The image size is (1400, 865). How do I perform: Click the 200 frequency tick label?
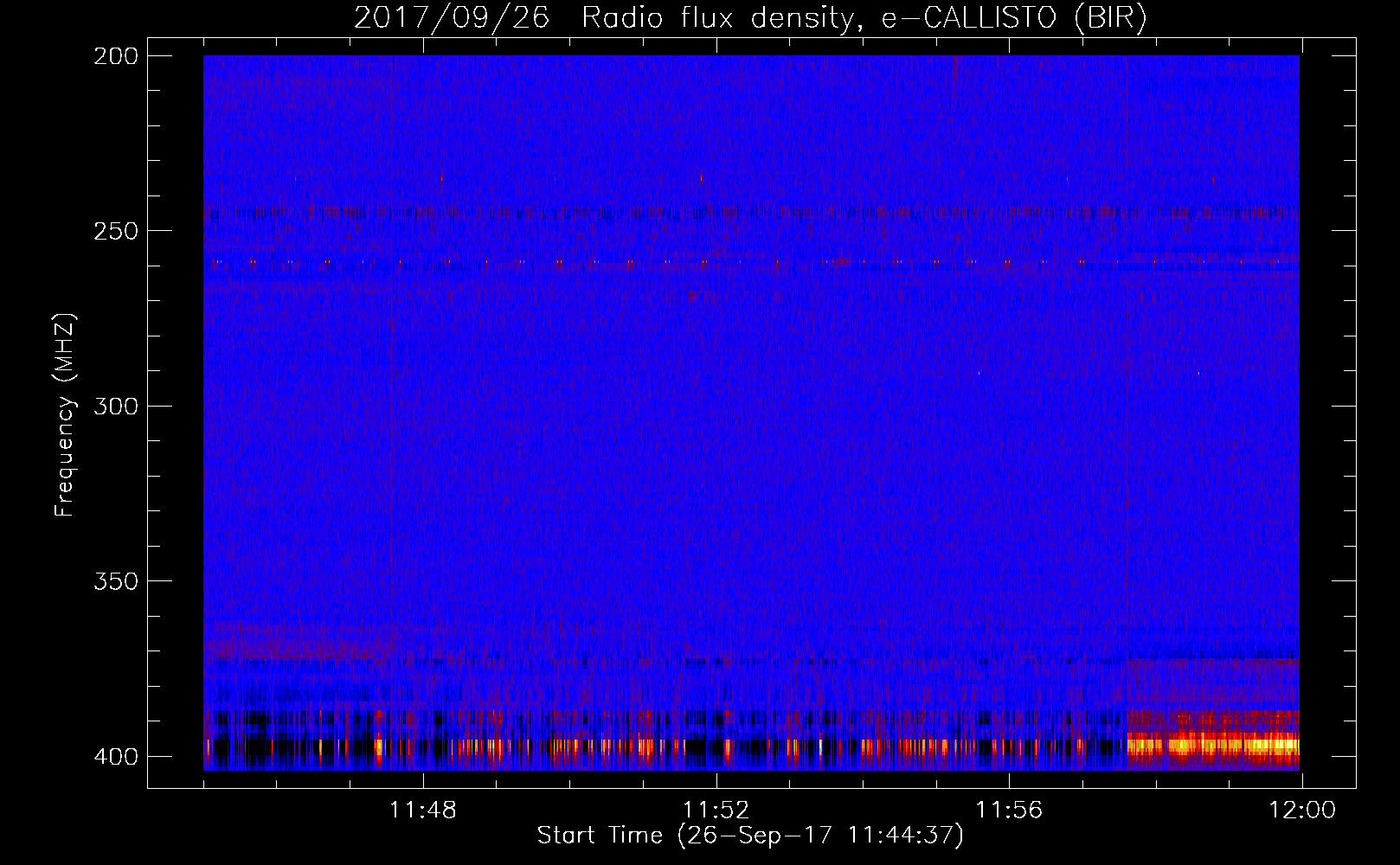115,56
